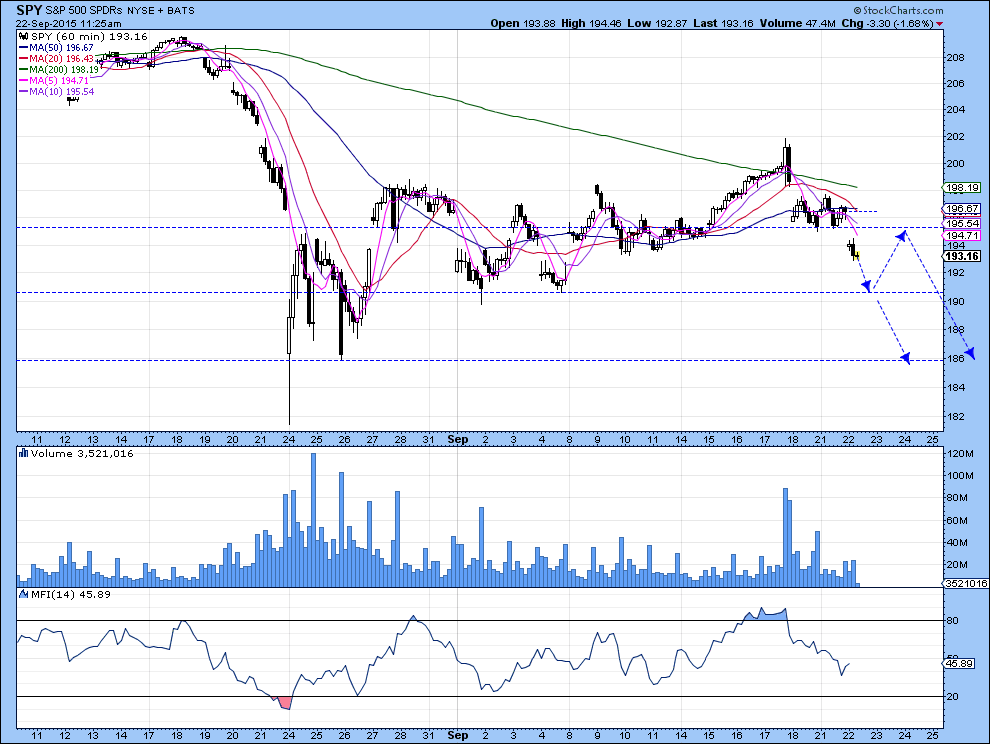This screenshot has width=990, height=744.
Task: Click the boxed 195.54 price axis label
Action: [x=961, y=224]
